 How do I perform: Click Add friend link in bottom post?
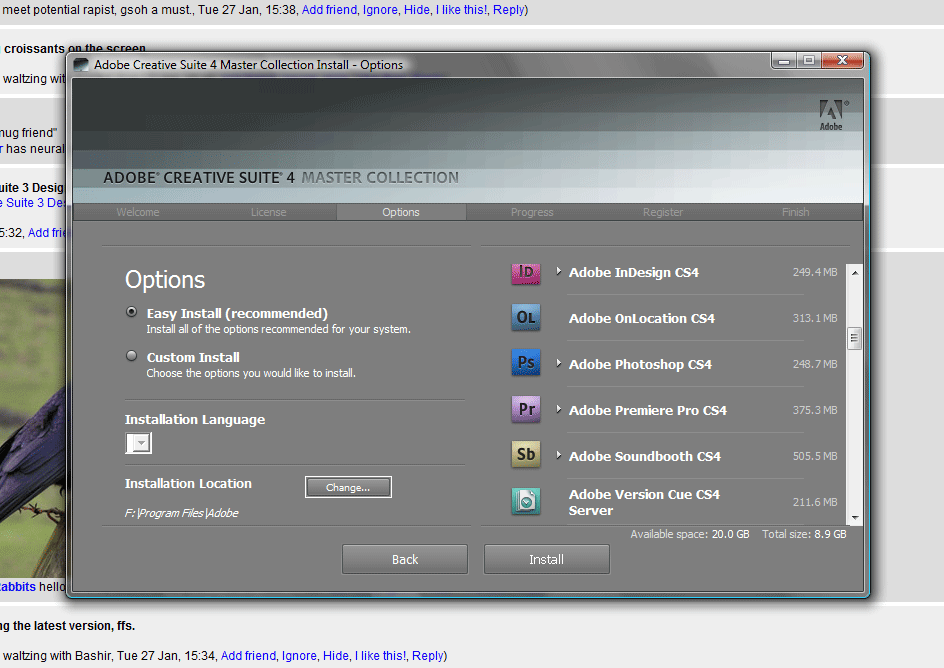click(x=249, y=655)
